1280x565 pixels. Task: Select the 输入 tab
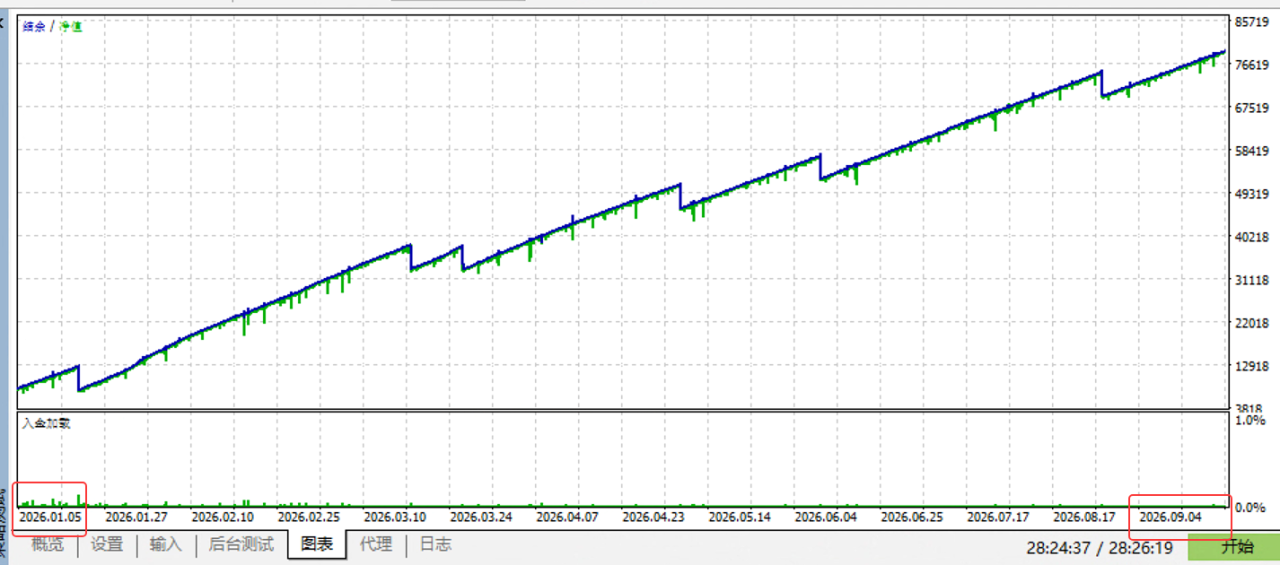[166, 545]
